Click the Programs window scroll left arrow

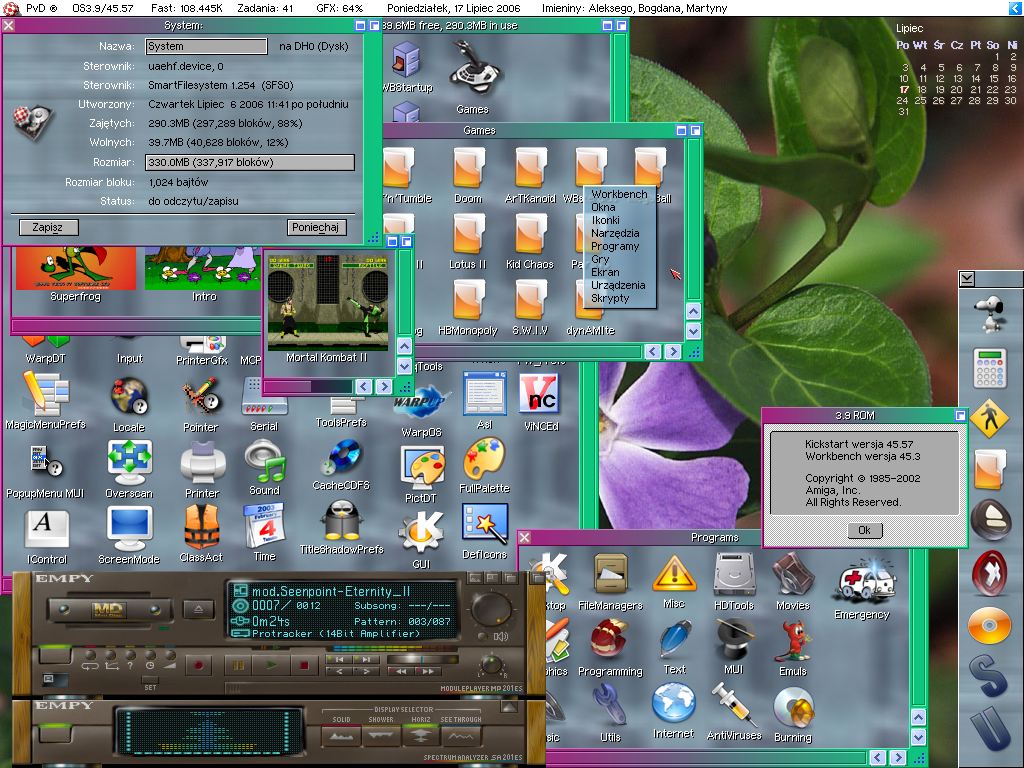pyautogui.click(x=878, y=758)
